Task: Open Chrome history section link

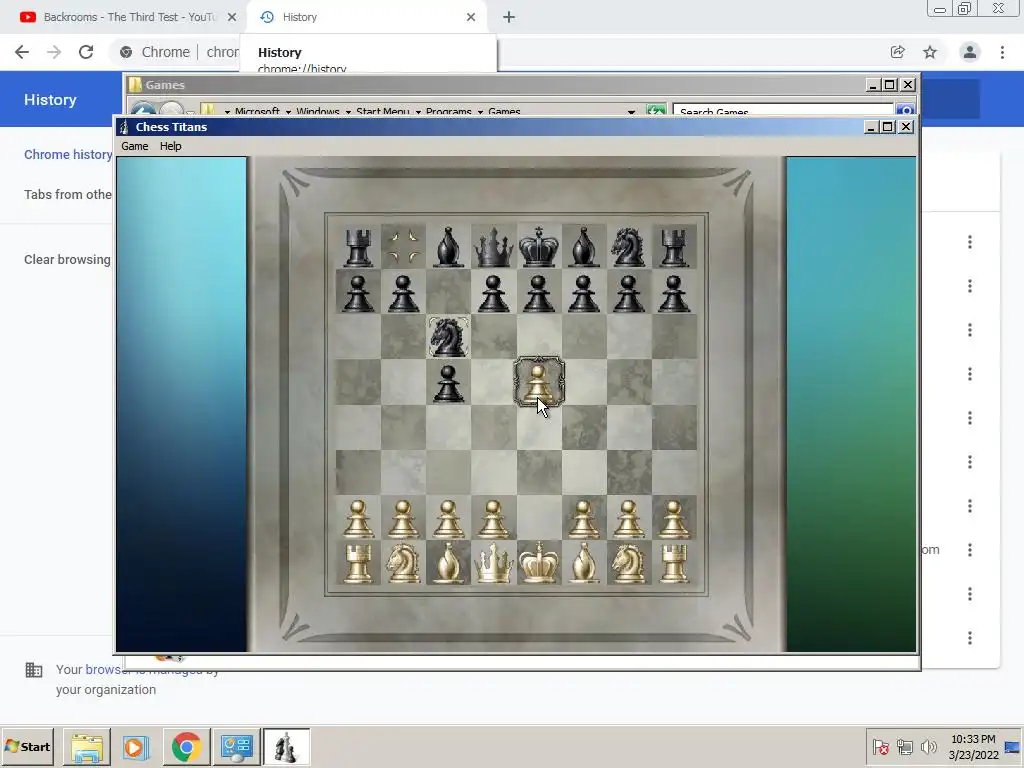Action: [68, 155]
